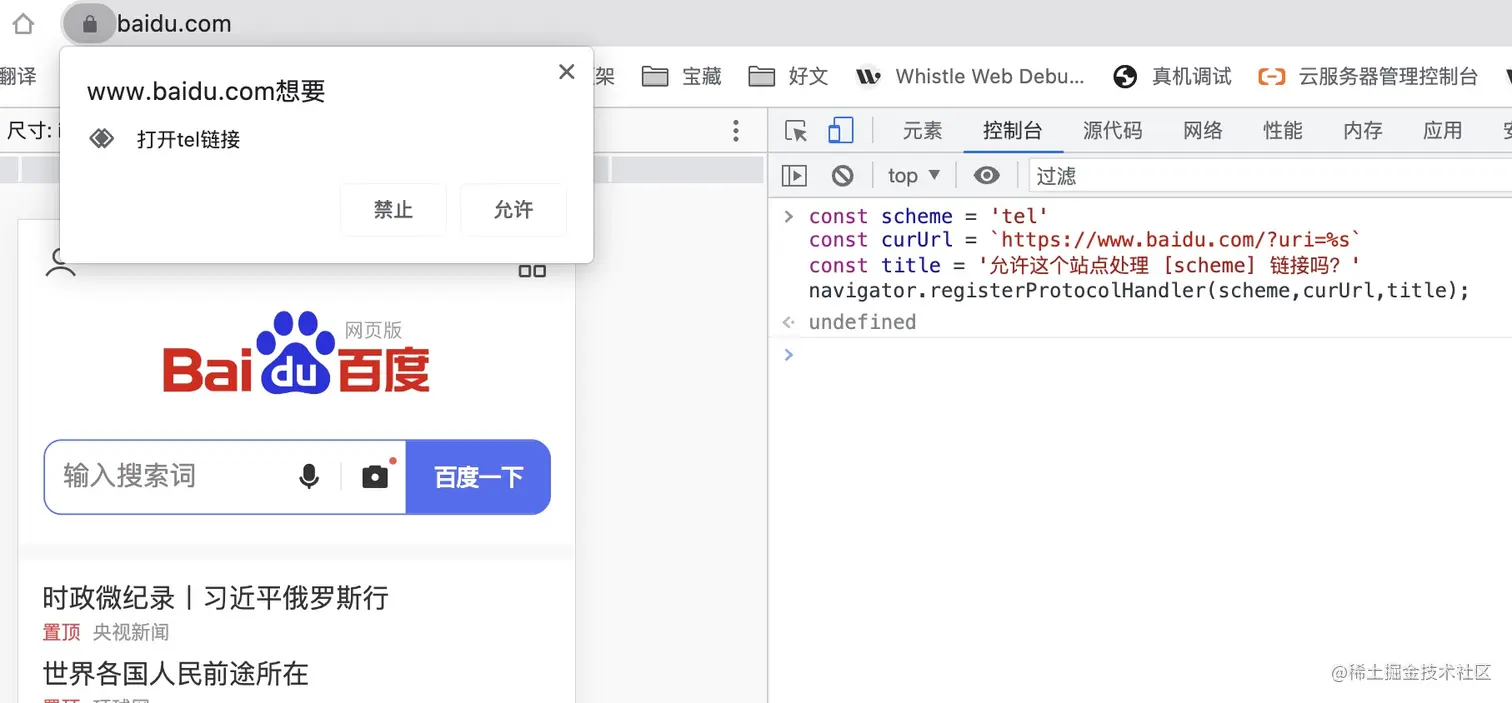Click the console input prompt chevron
The image size is (1512, 703).
point(789,355)
